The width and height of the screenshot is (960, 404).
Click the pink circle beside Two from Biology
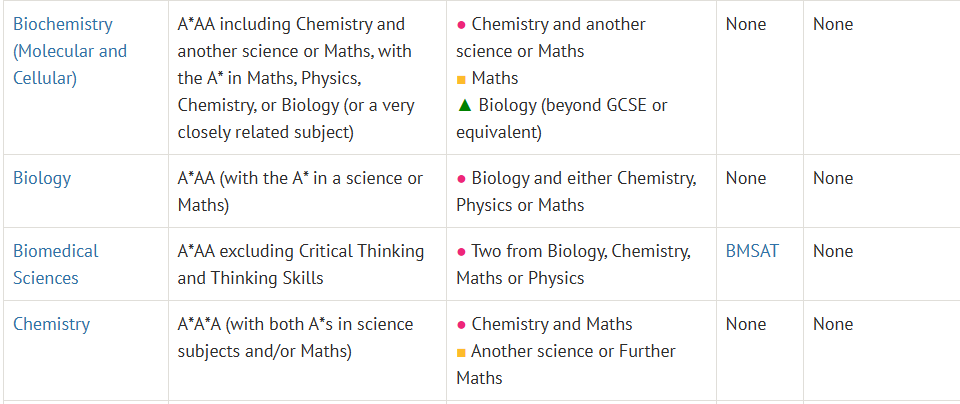pyautogui.click(x=462, y=252)
